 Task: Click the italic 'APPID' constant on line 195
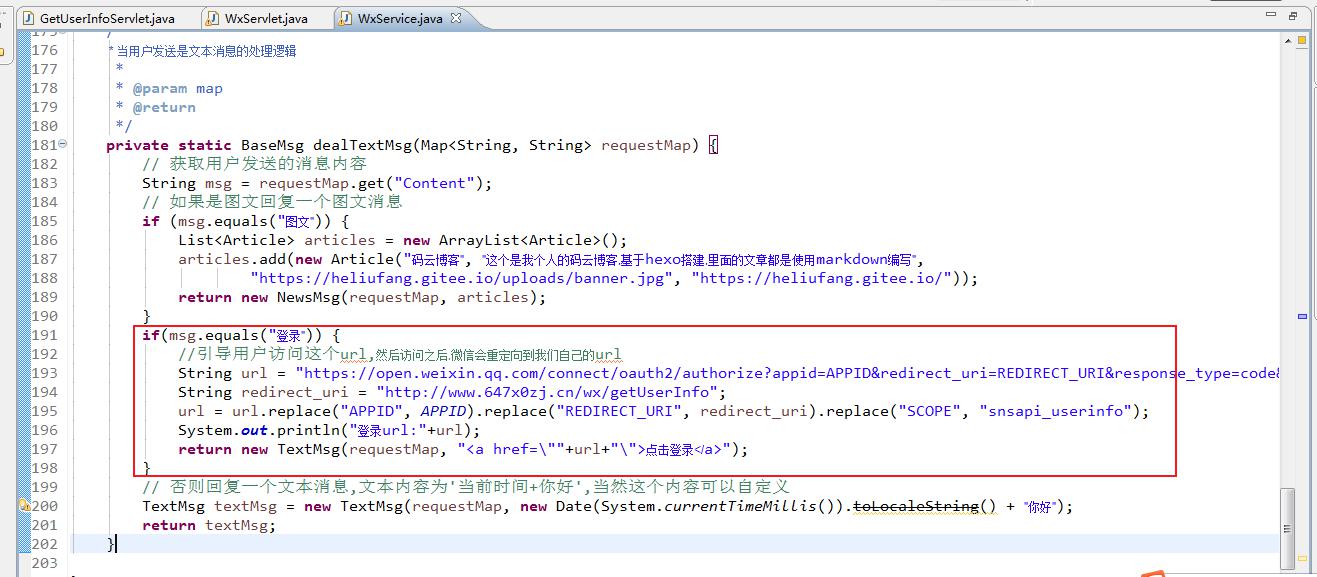pos(443,411)
